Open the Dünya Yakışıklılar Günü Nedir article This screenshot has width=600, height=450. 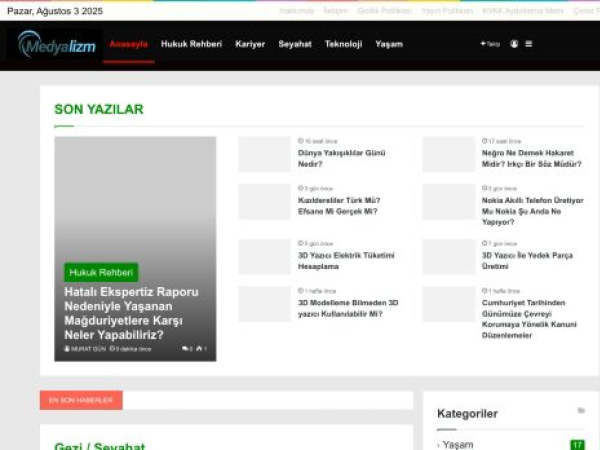[341, 158]
